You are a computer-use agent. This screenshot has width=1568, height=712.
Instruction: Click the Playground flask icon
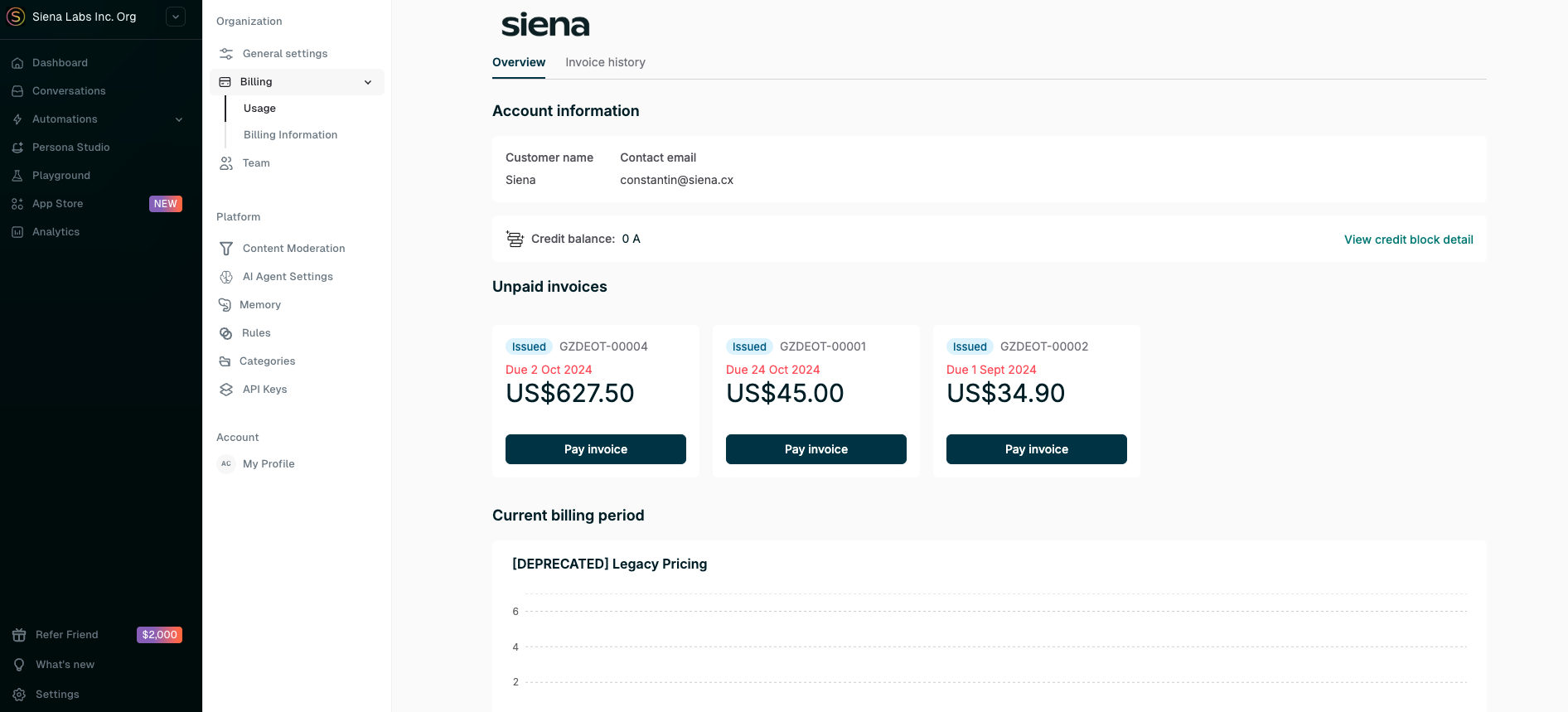click(x=17, y=176)
